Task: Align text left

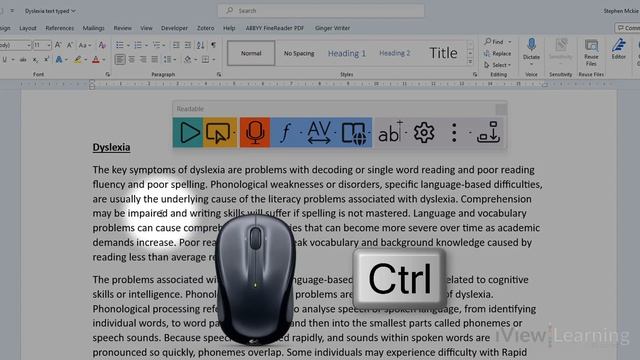Action: pos(120,60)
